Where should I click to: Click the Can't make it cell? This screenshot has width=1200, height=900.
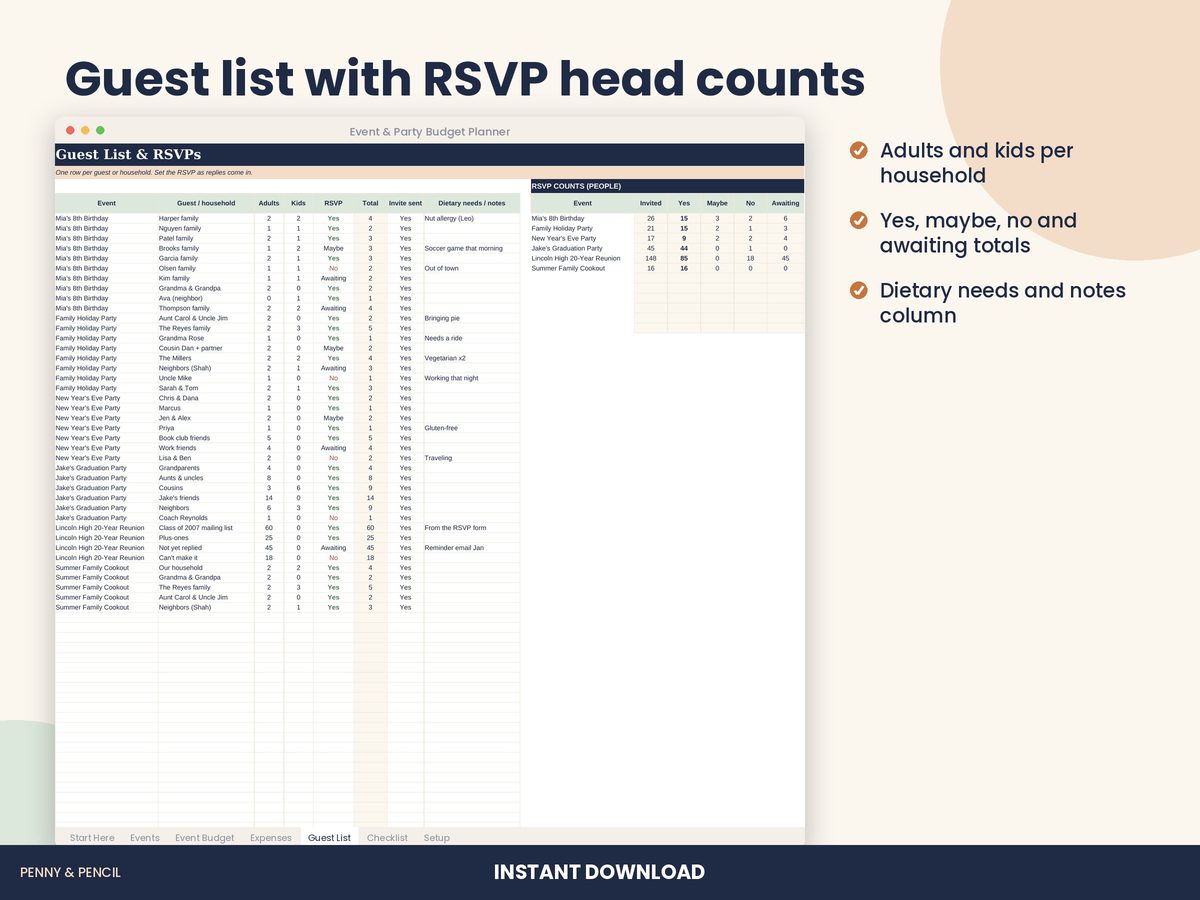point(206,558)
